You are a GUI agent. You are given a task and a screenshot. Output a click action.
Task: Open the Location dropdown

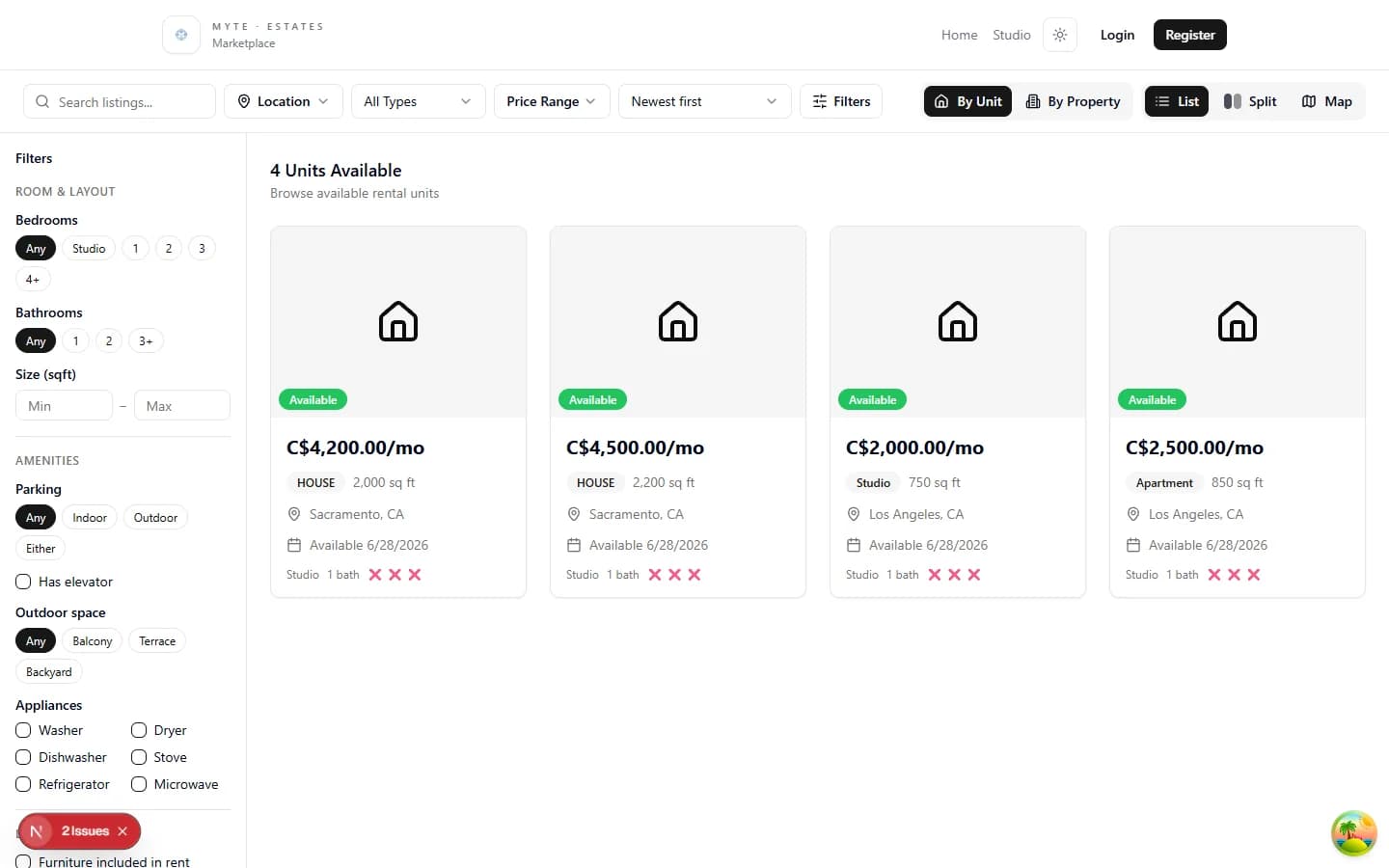tap(284, 101)
